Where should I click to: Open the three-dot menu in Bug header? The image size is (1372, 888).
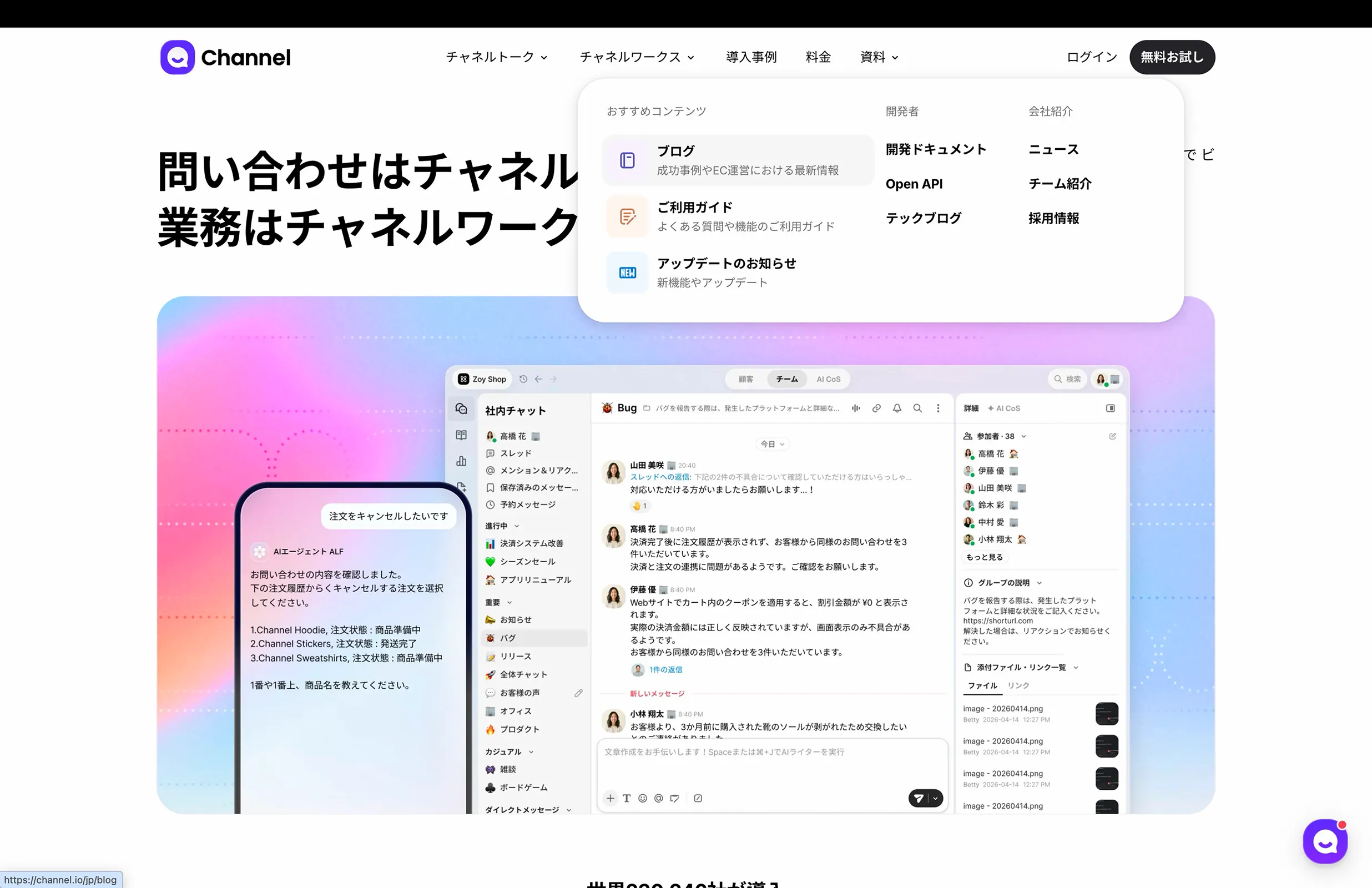click(939, 408)
